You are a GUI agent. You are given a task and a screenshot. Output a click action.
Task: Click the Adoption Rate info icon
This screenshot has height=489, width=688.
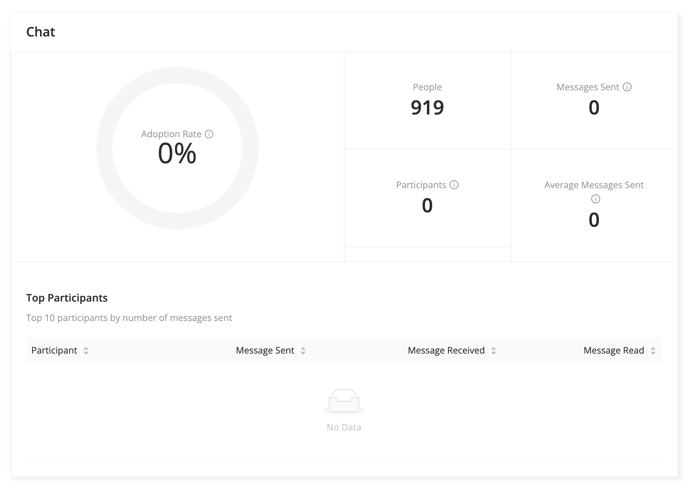209,134
